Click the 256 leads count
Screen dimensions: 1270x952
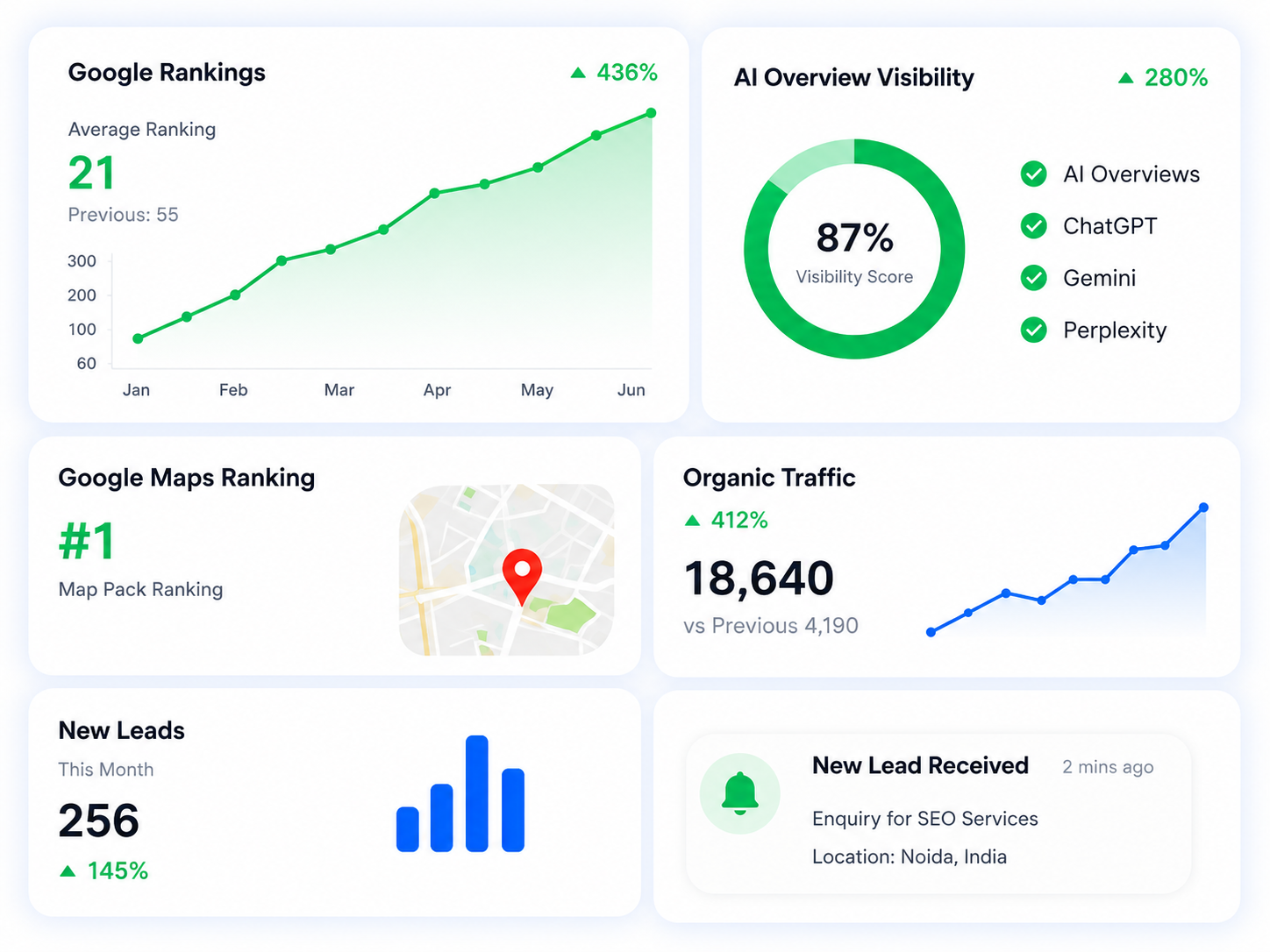(x=98, y=821)
